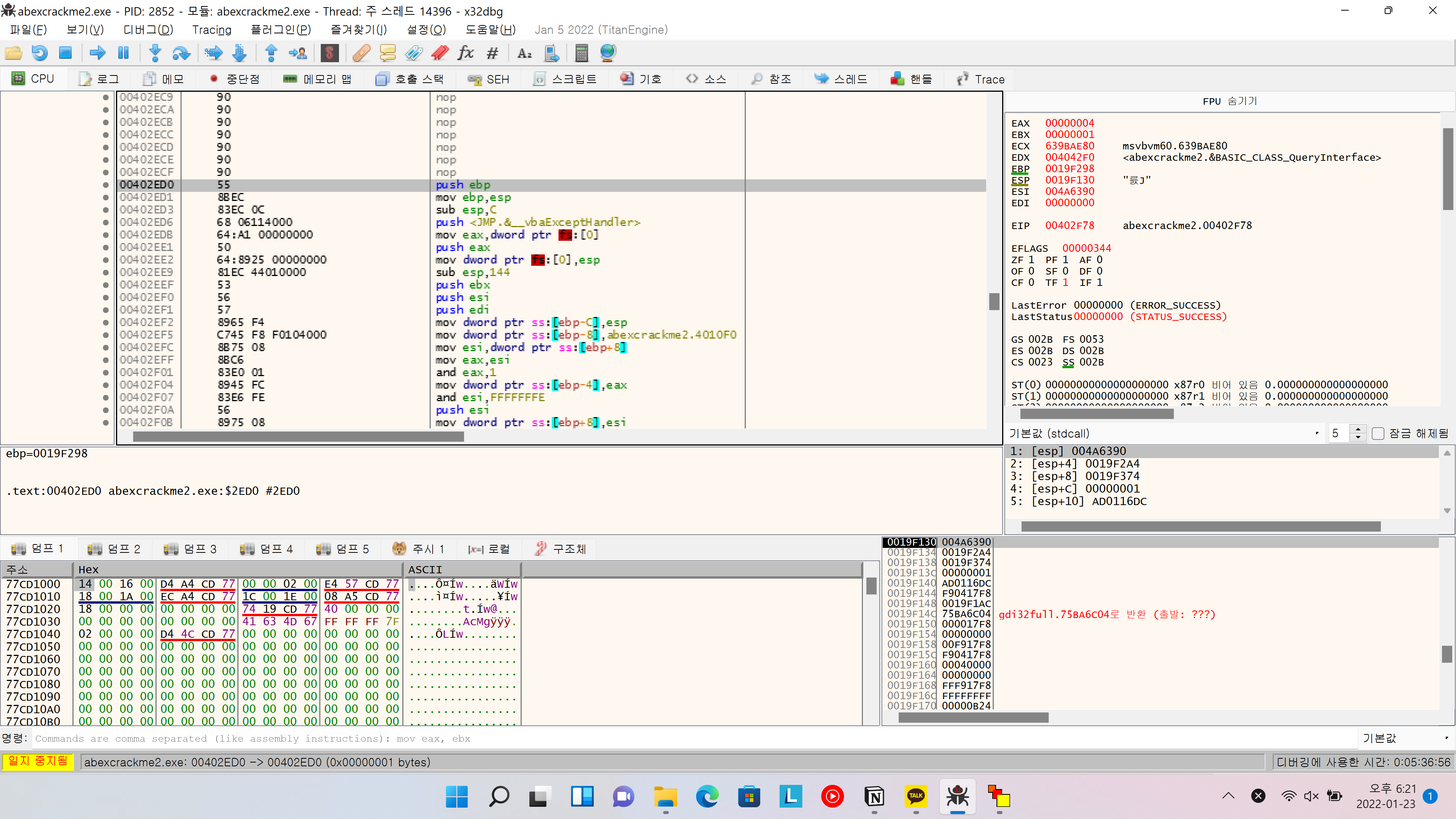Open the 로그 (Log) tab
1456x819 pixels.
click(x=99, y=79)
